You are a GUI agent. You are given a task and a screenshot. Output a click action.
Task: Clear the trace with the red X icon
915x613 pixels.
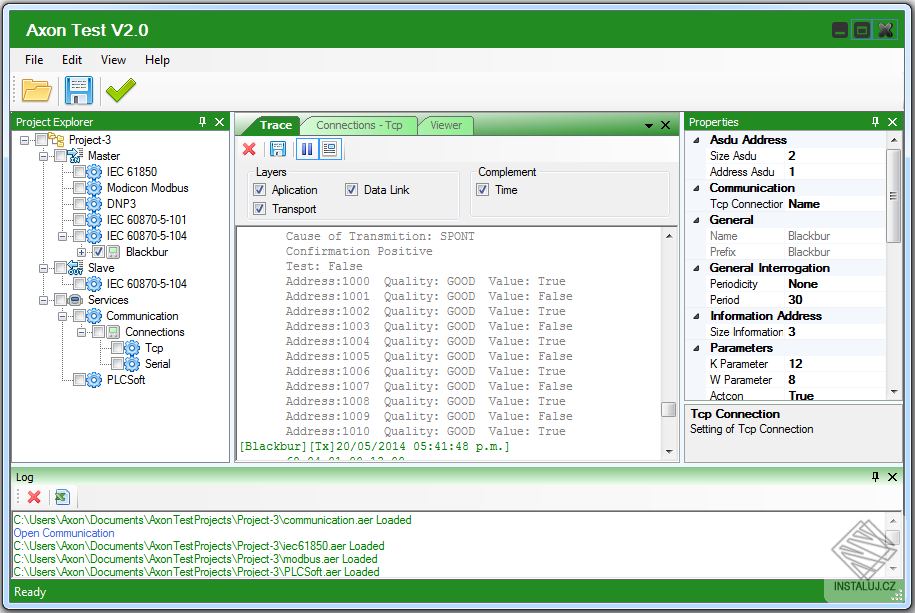(x=249, y=149)
